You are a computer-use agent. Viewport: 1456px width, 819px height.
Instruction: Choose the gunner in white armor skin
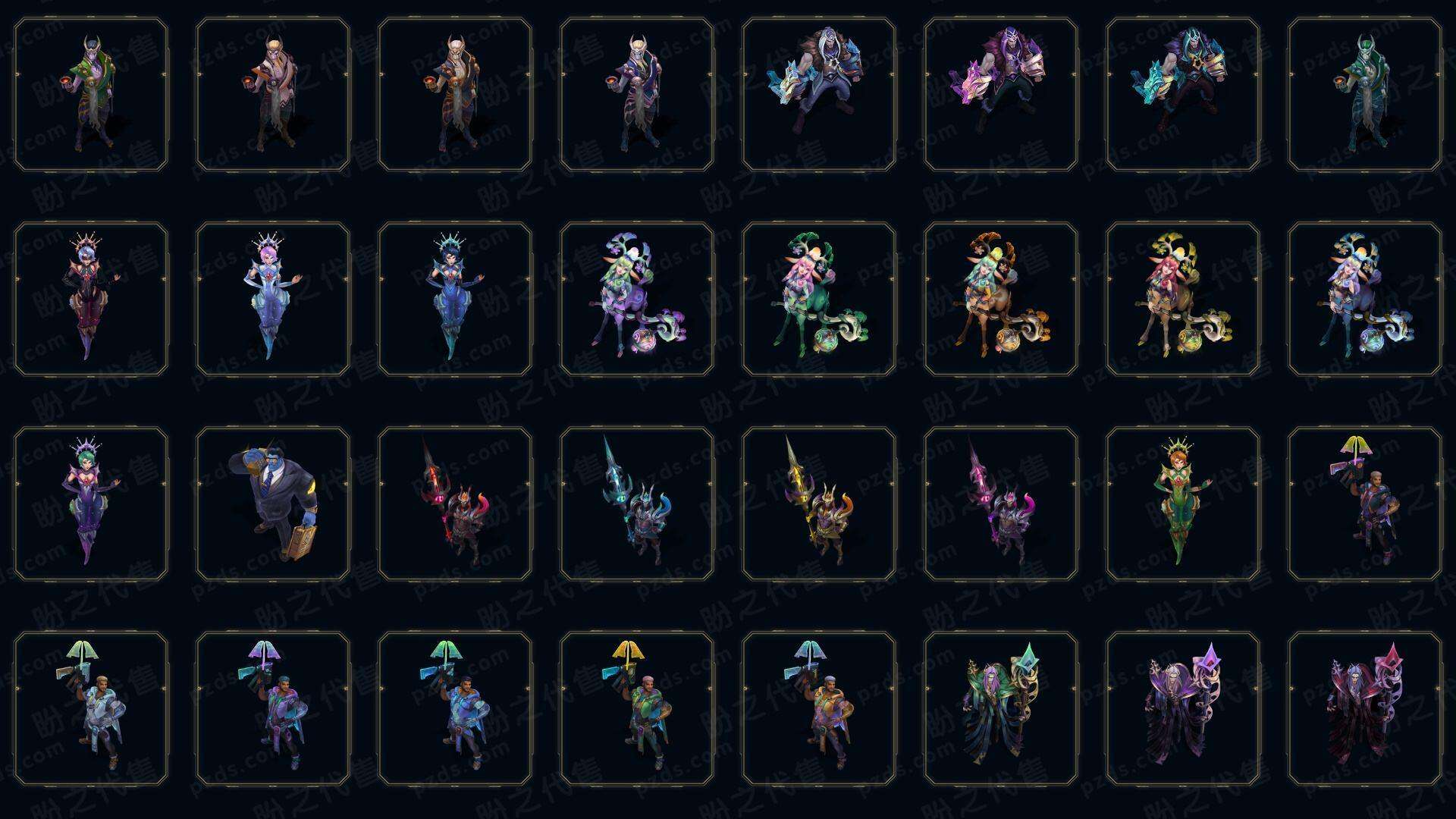point(91,708)
